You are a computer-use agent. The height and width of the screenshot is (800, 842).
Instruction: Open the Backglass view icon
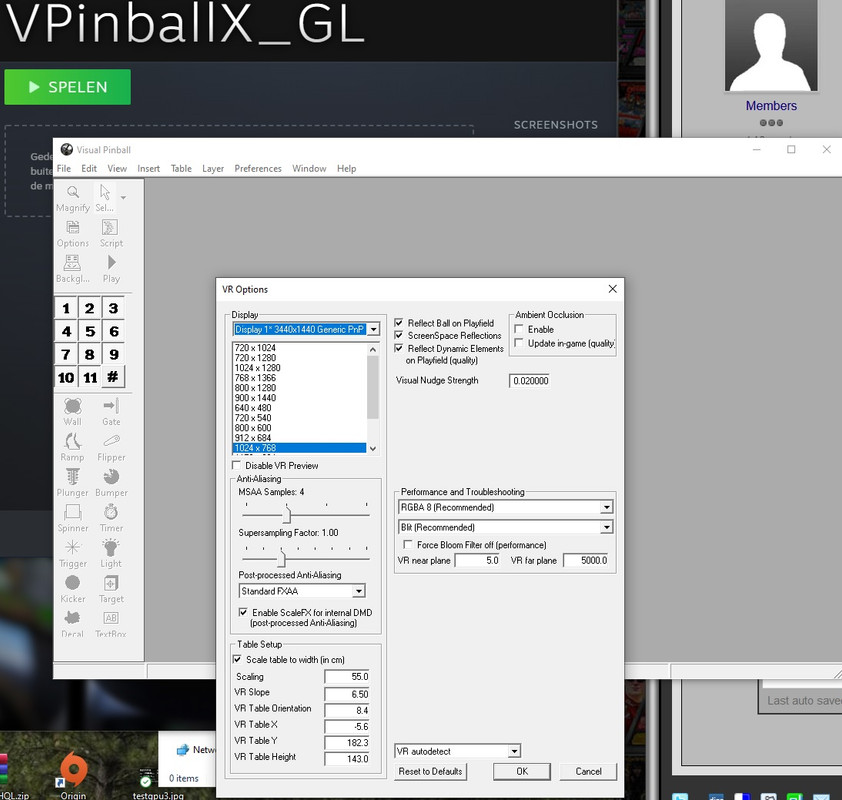[72, 269]
